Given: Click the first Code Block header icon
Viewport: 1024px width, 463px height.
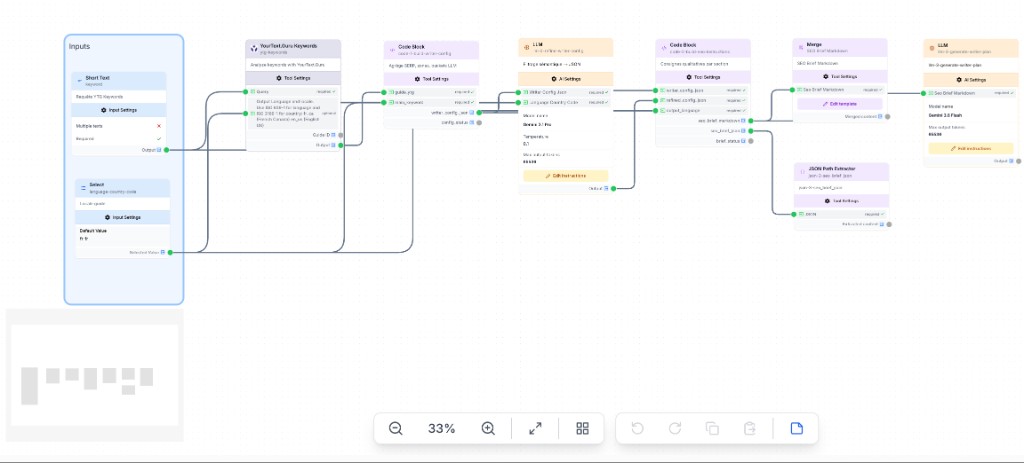Looking at the screenshot, I should tap(392, 50).
